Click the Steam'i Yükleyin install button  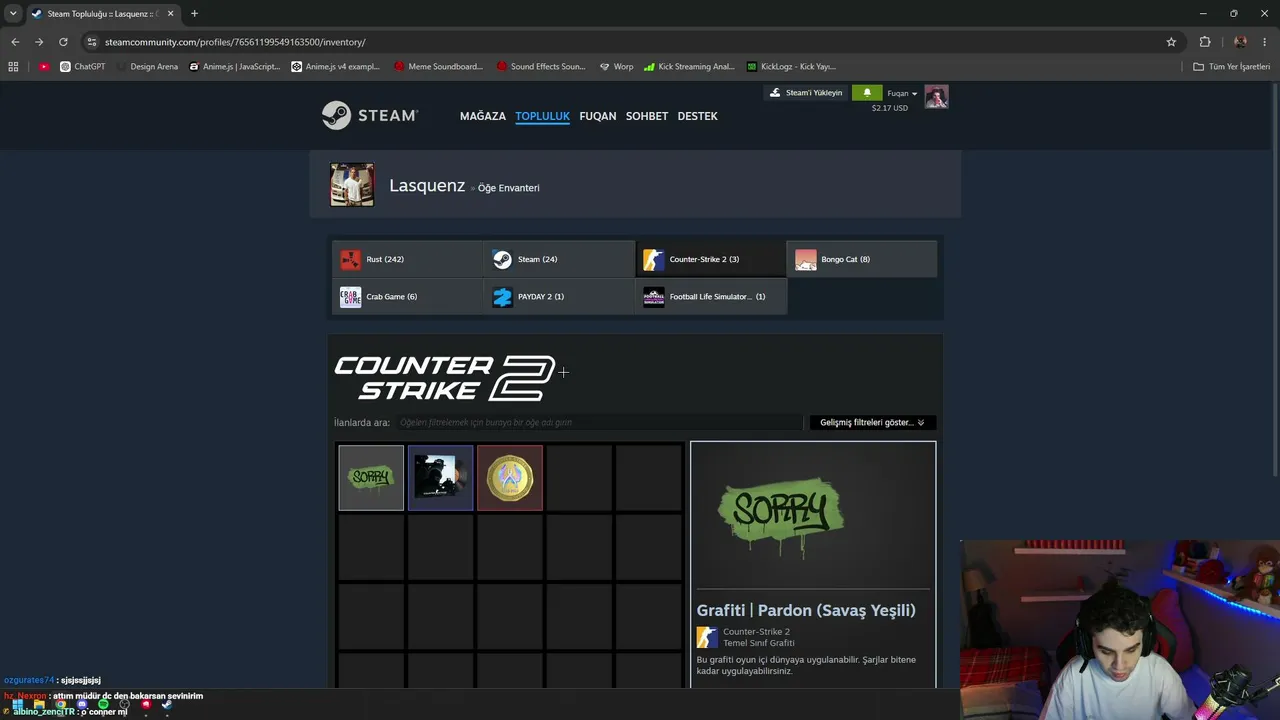(806, 93)
